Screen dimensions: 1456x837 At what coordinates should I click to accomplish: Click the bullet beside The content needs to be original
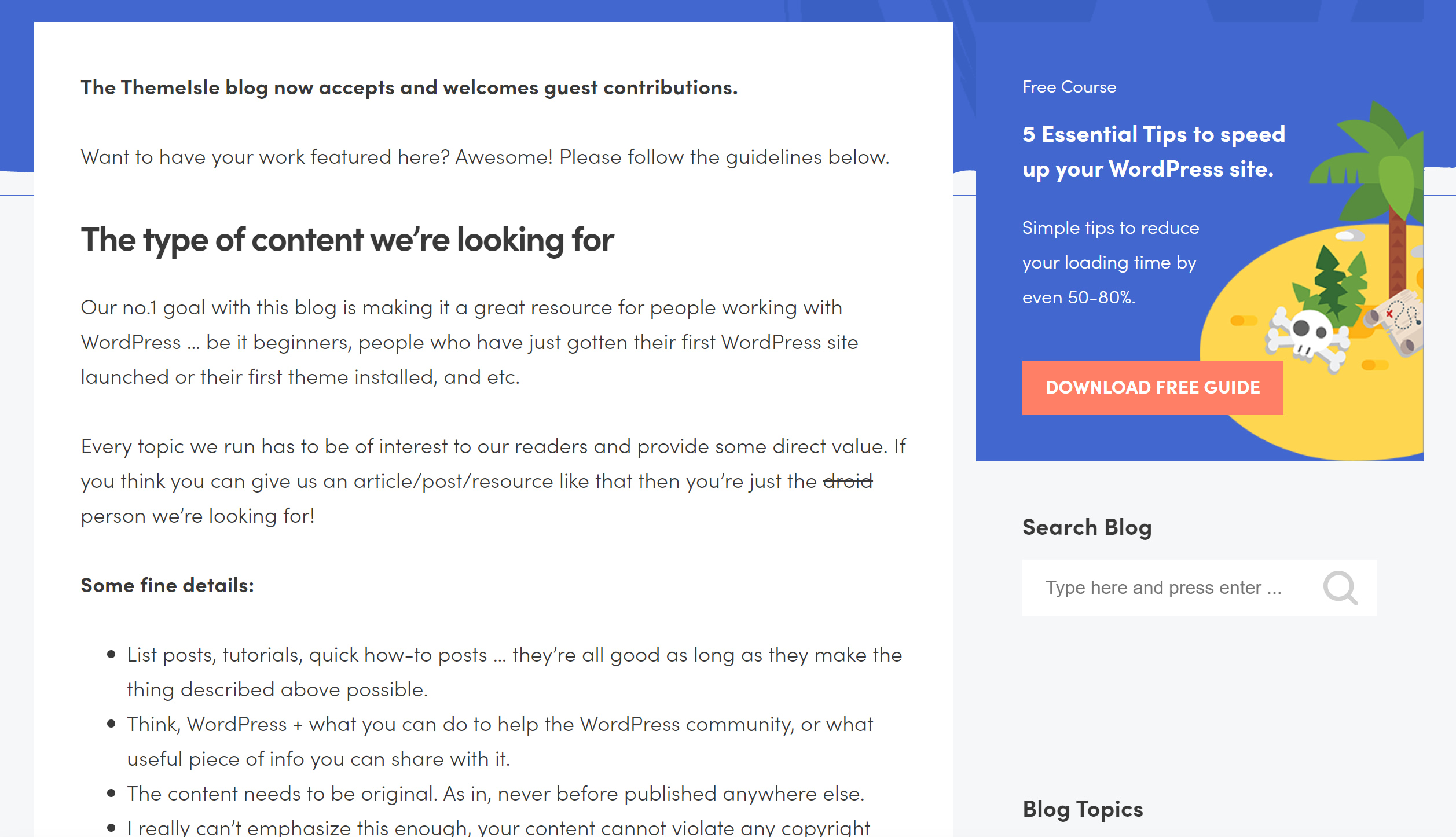tap(111, 792)
